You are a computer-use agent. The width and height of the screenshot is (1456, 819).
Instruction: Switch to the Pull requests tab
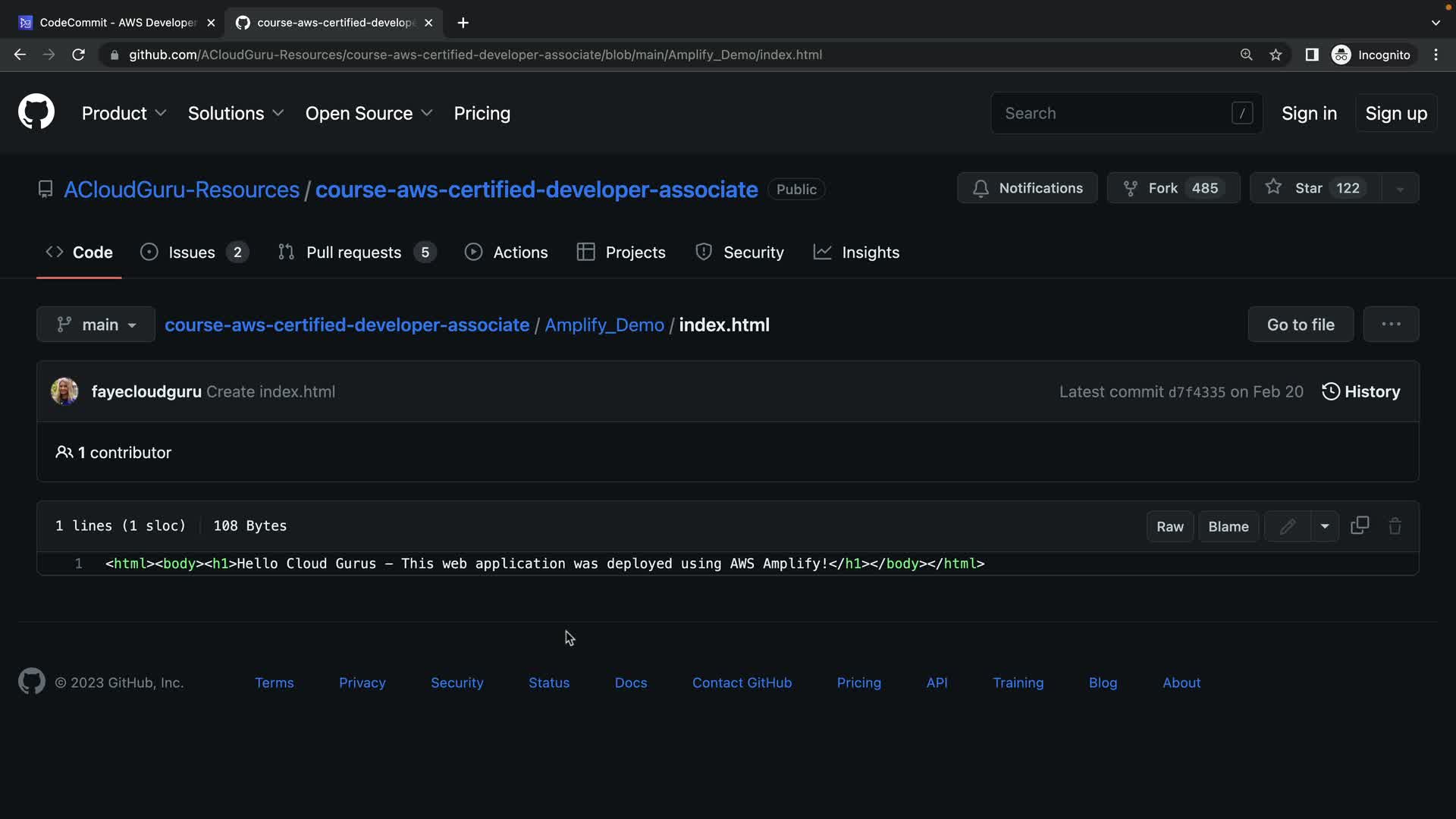pos(354,253)
